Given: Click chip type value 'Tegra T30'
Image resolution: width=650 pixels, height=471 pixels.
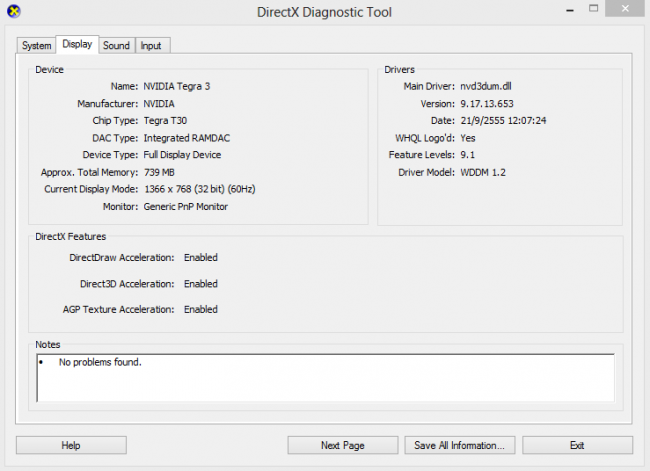Looking at the screenshot, I should (x=165, y=121).
